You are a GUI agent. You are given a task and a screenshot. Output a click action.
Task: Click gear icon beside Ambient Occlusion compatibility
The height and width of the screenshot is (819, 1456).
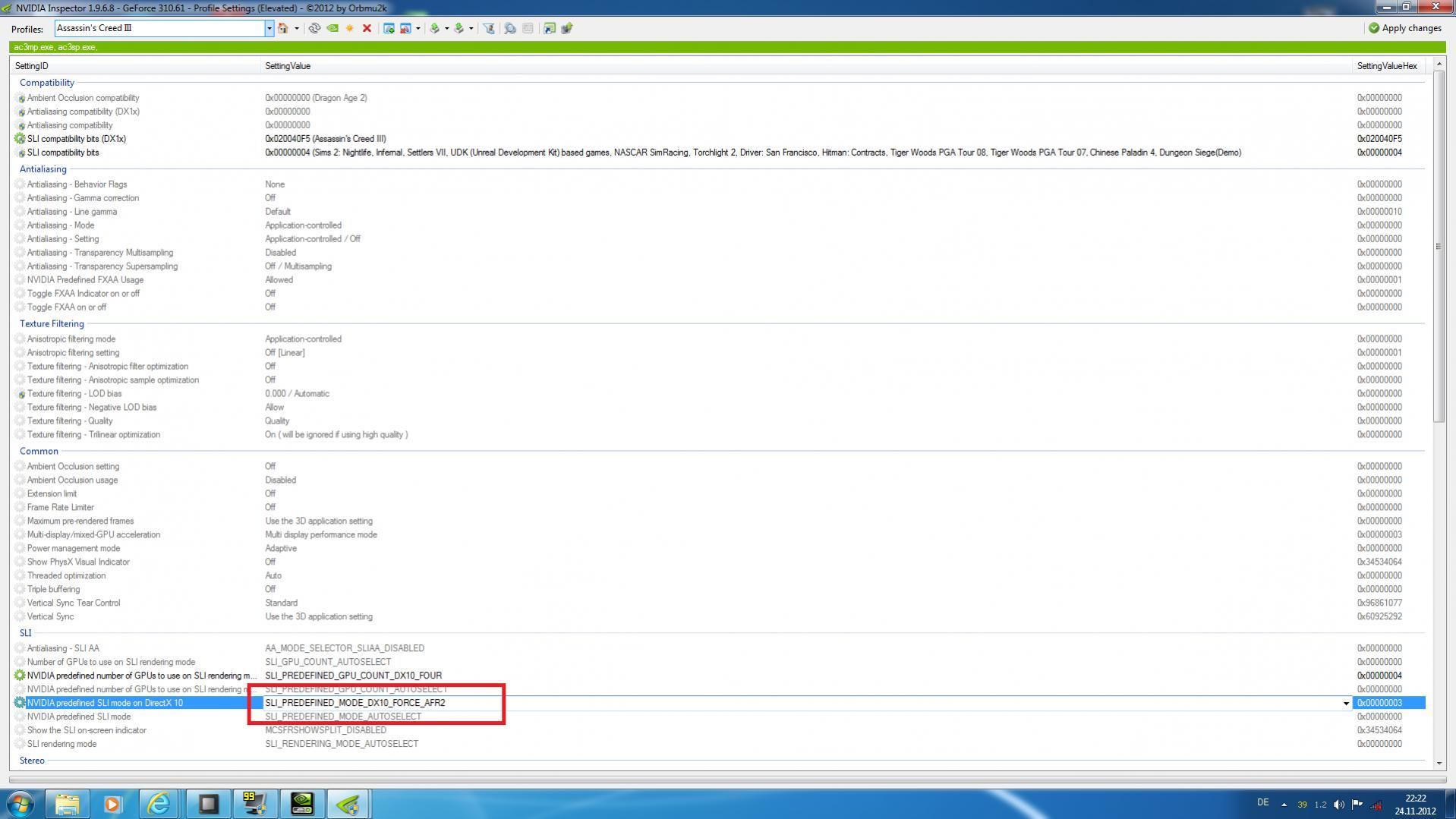pyautogui.click(x=20, y=98)
